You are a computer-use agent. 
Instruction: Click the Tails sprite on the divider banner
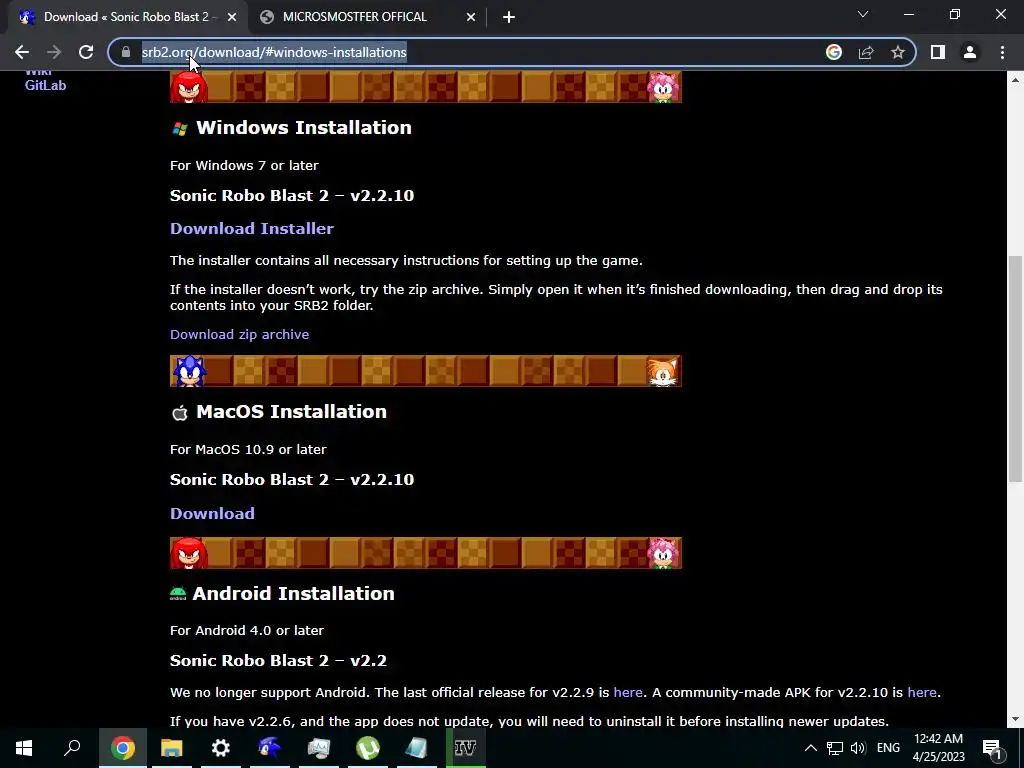[x=663, y=372]
